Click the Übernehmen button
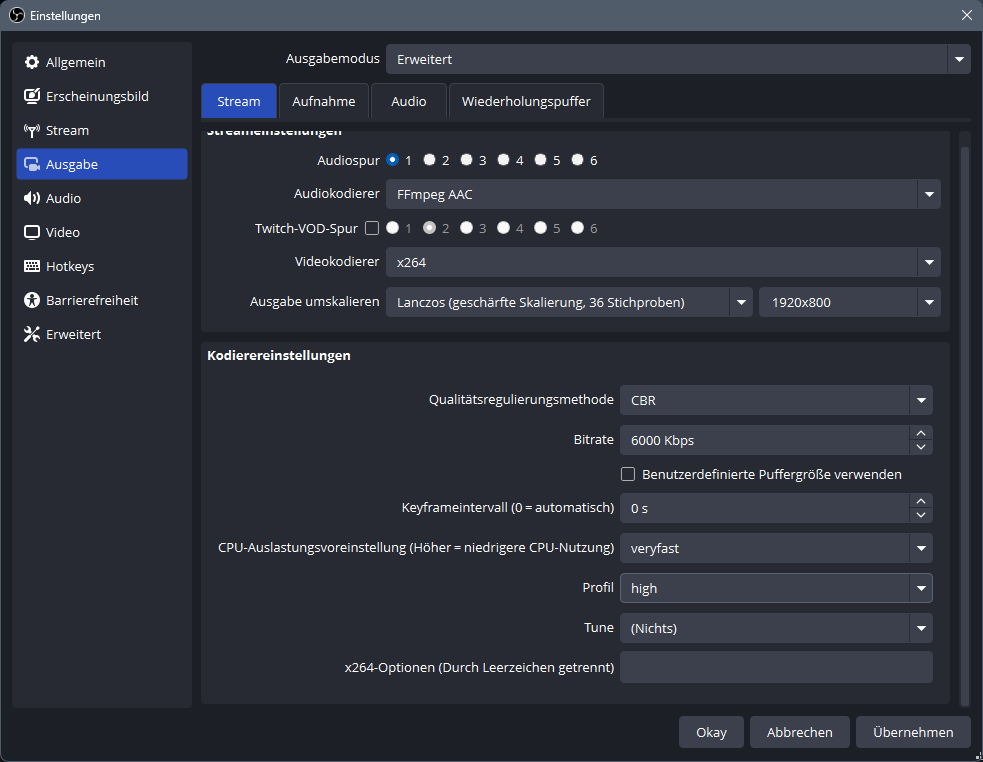This screenshot has width=983, height=762. [x=913, y=732]
